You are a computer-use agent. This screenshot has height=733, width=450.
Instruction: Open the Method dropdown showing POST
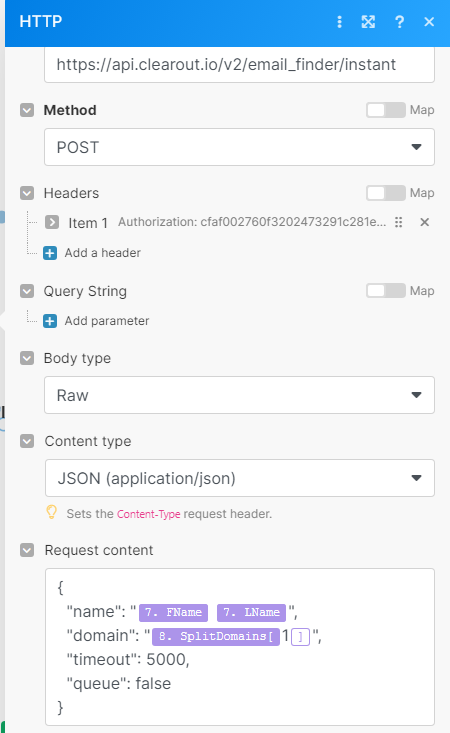point(239,147)
